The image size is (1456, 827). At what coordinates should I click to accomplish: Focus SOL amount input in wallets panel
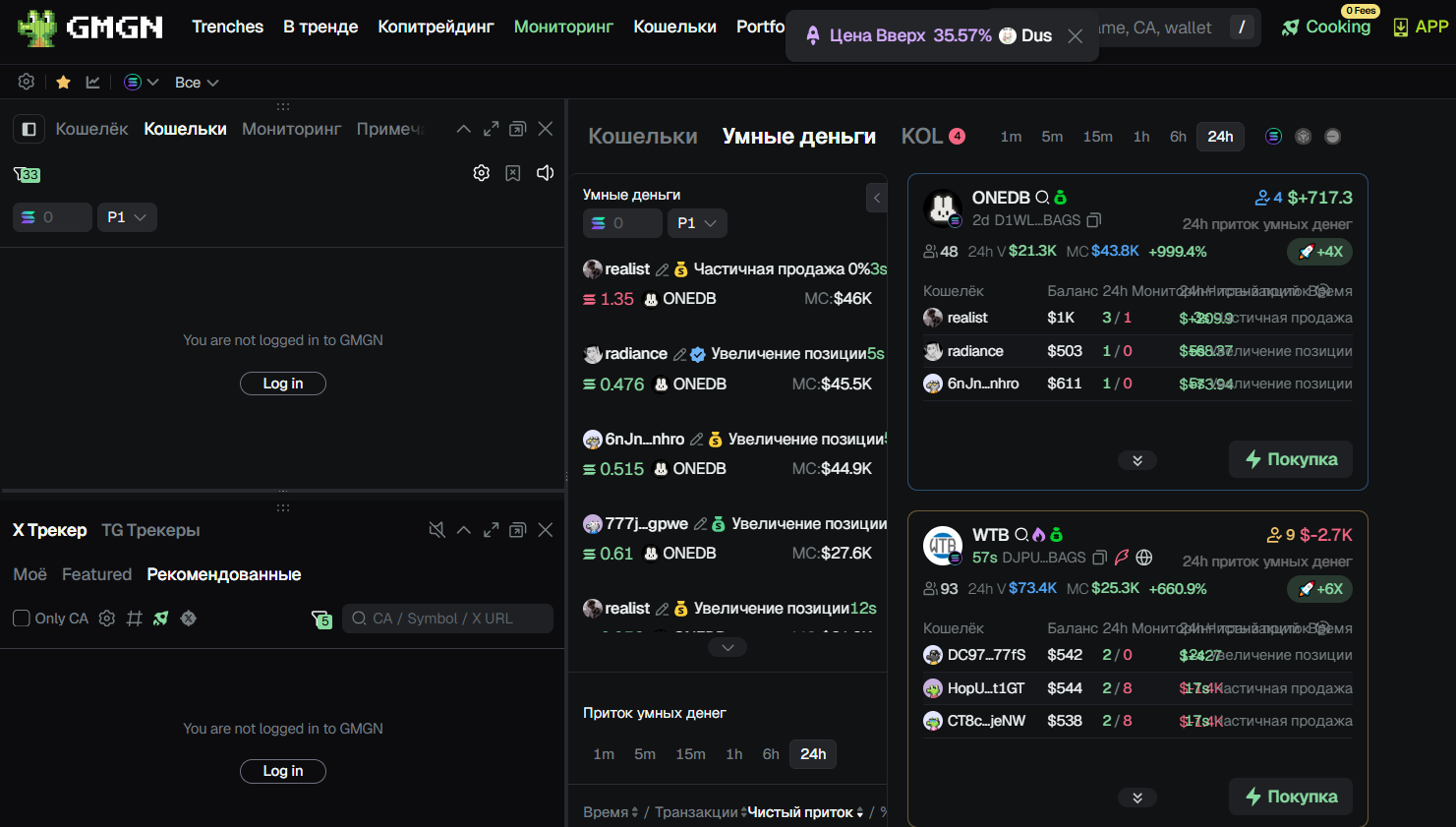tap(52, 217)
